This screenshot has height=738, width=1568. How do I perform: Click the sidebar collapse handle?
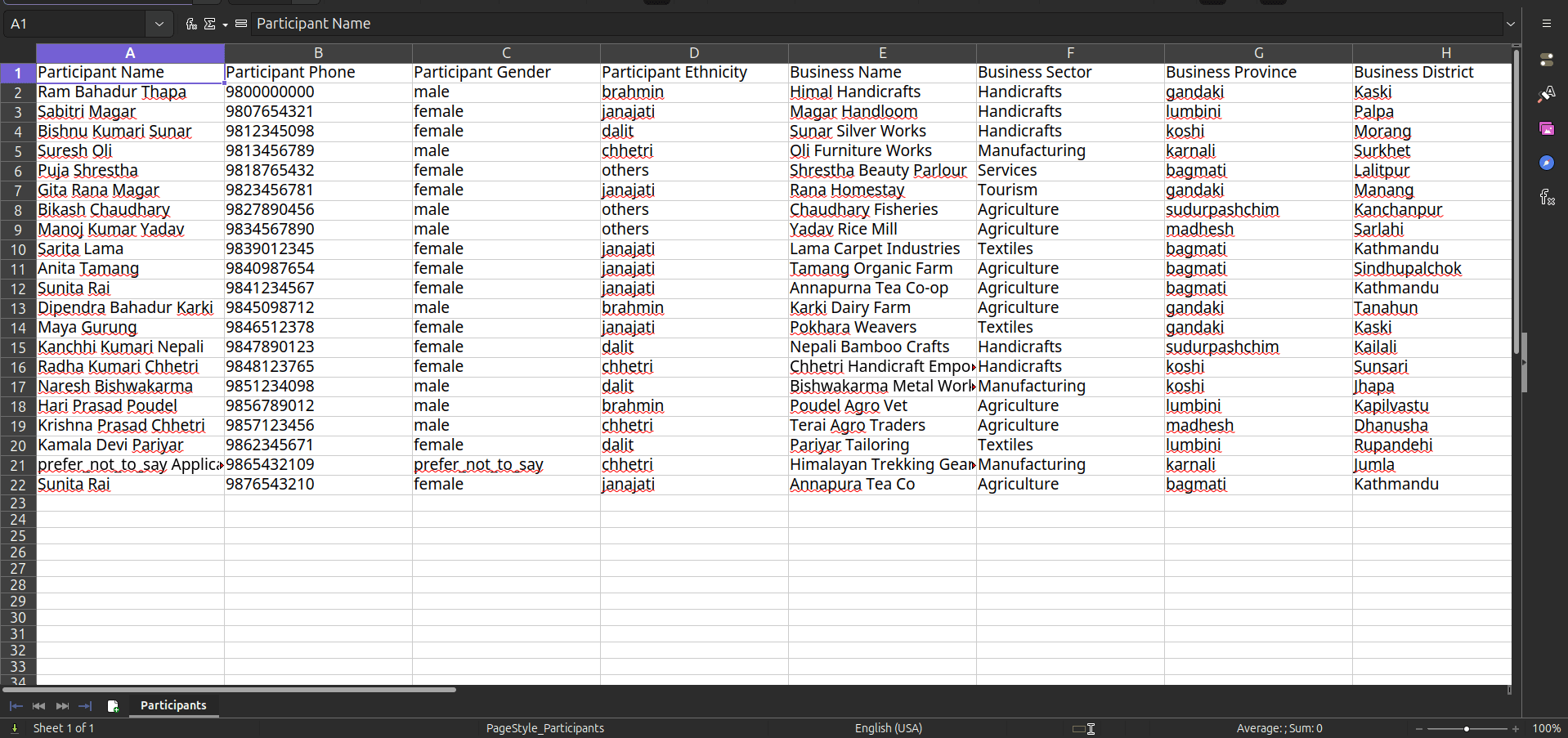1525,362
